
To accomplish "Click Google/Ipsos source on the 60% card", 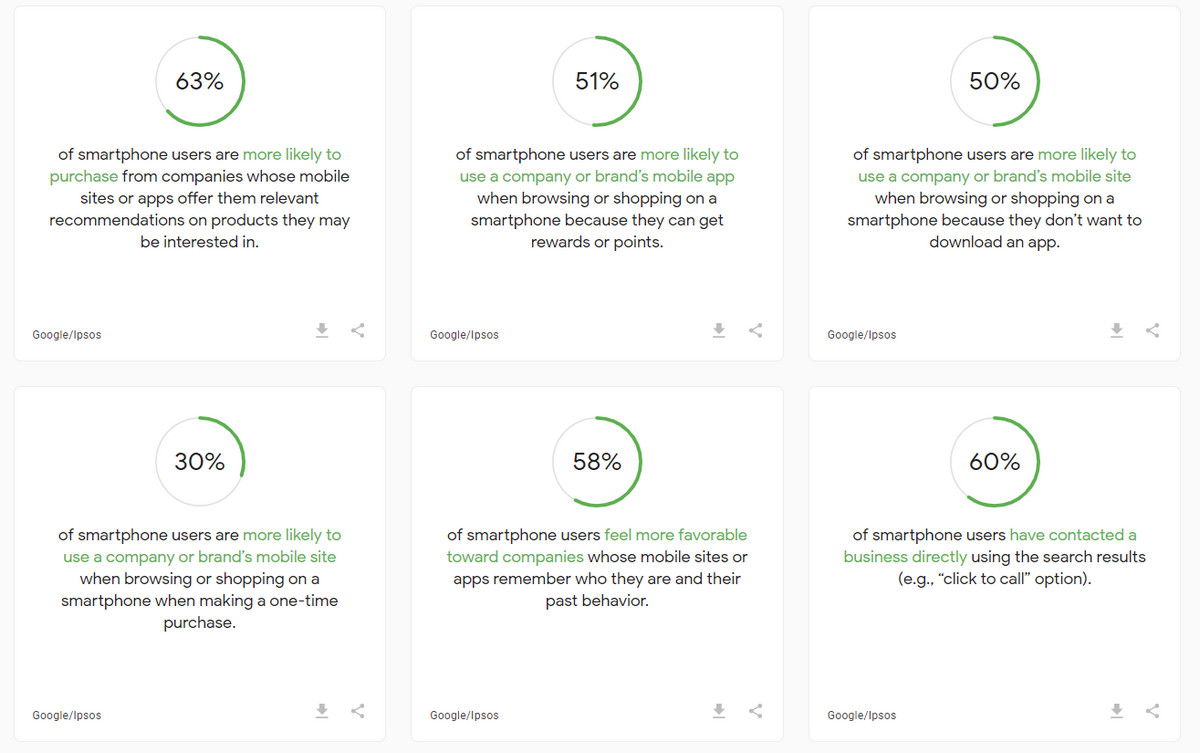I will (862, 715).
